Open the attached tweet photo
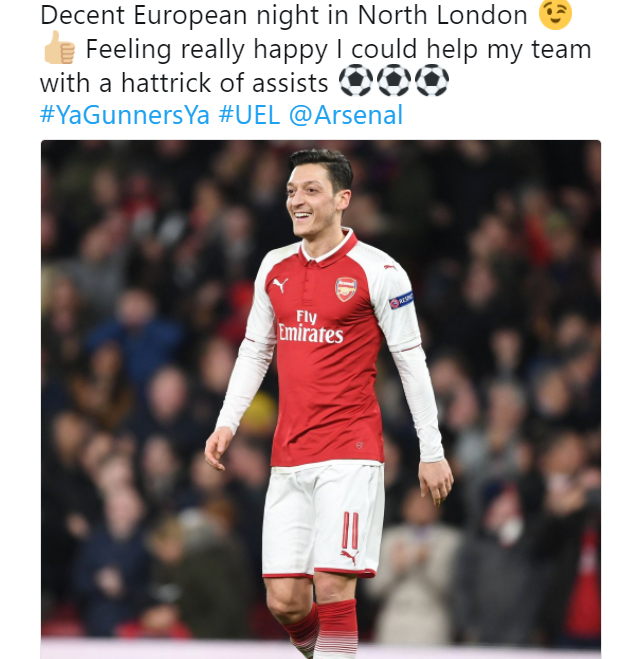640x659 pixels. click(x=320, y=400)
